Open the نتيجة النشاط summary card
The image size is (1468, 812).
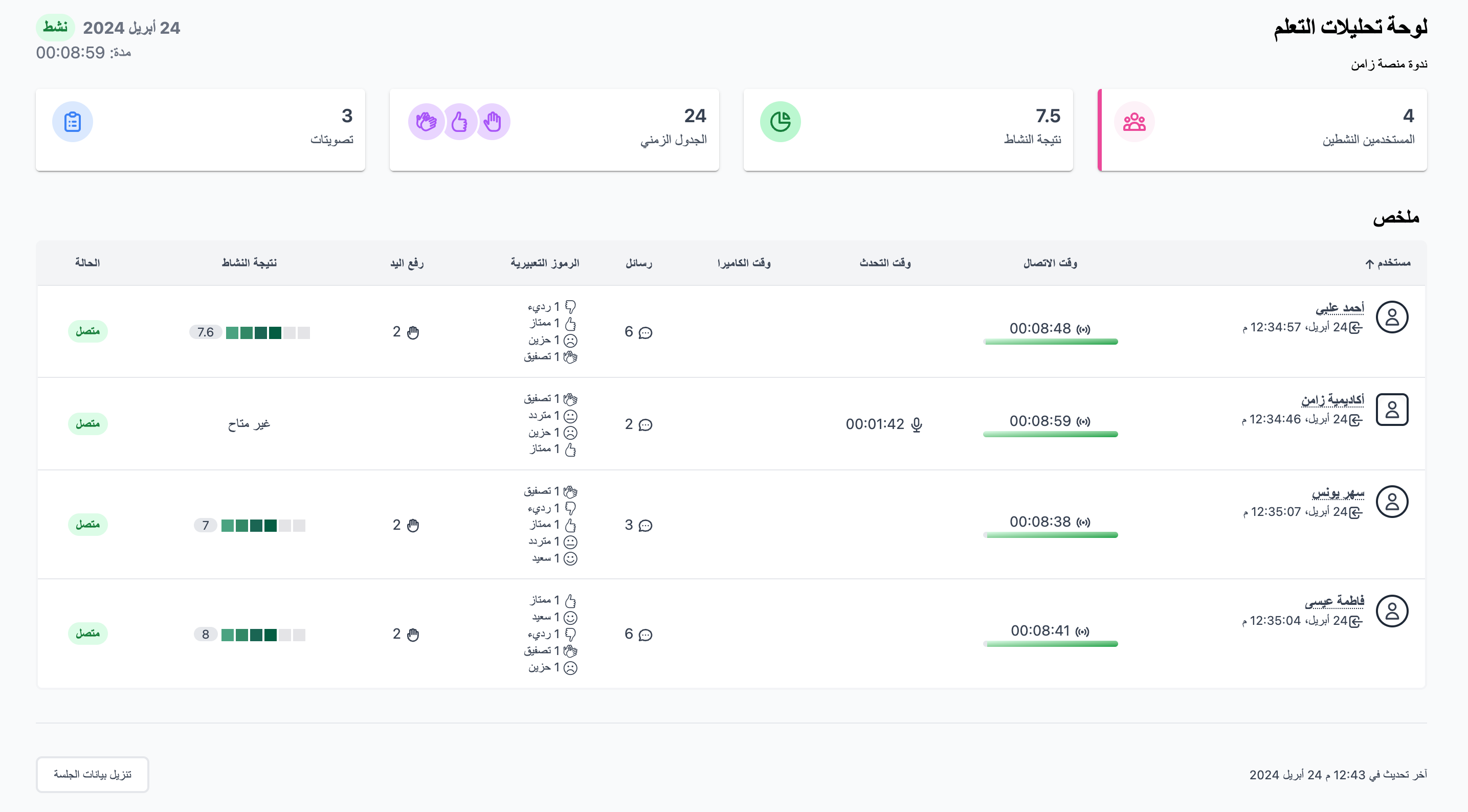908,130
